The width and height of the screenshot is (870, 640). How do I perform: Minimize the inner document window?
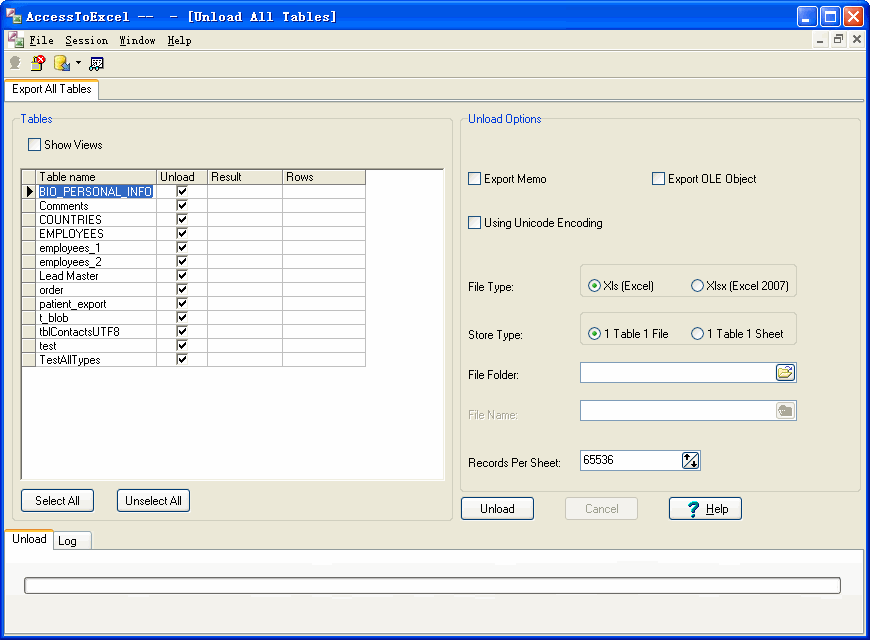point(820,39)
